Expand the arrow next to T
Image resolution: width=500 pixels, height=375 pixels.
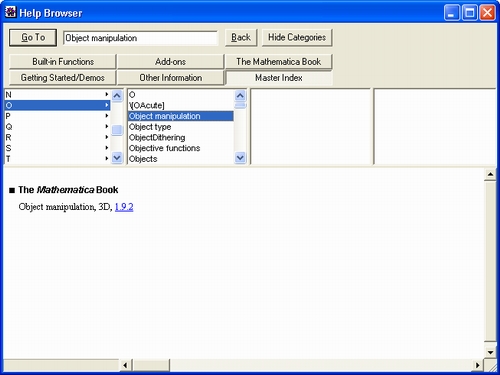107,158
